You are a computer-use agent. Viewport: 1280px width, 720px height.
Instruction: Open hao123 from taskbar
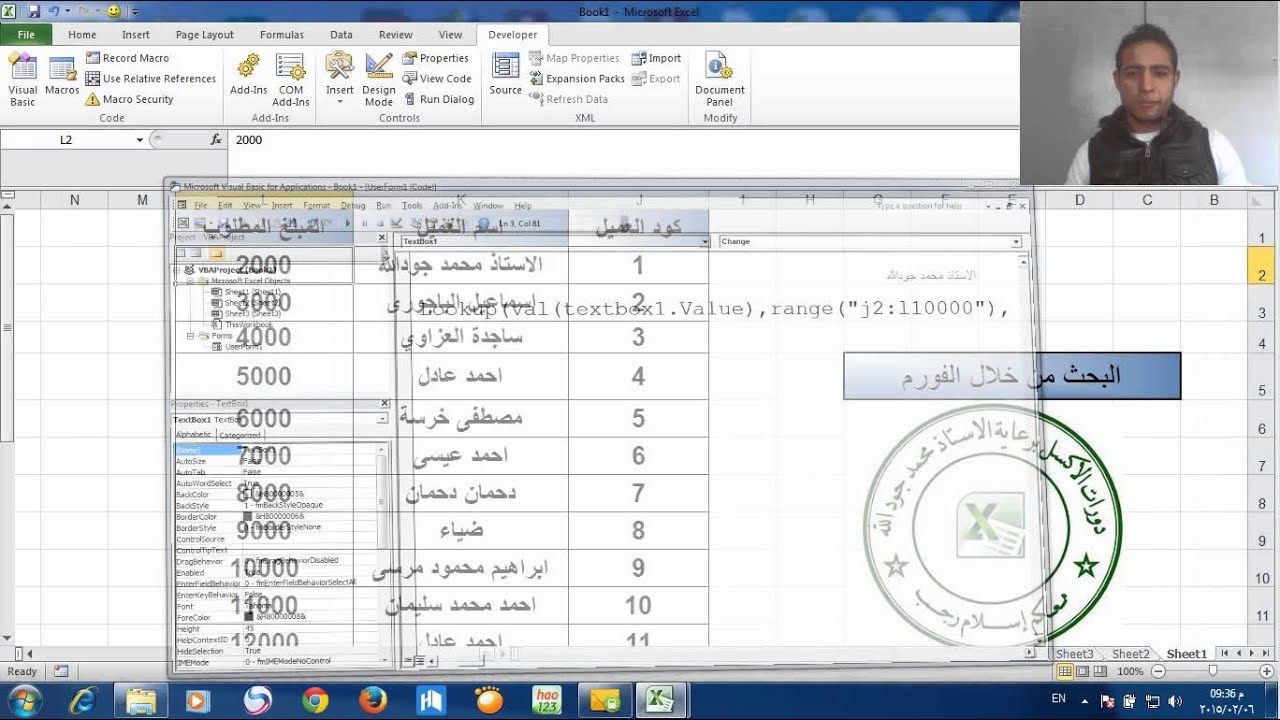[547, 700]
